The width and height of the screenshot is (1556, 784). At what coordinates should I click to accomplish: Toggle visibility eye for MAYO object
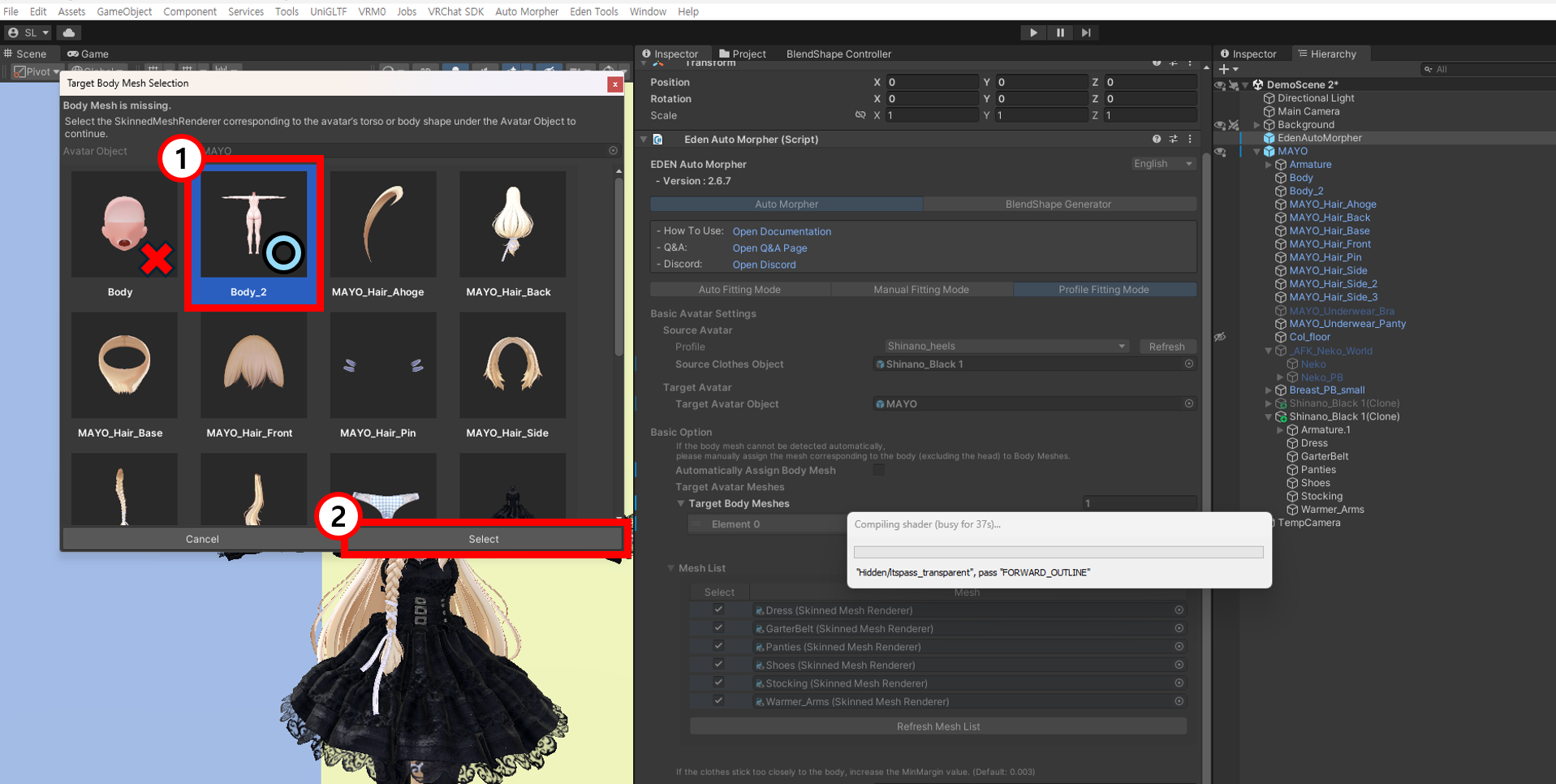coord(1220,152)
